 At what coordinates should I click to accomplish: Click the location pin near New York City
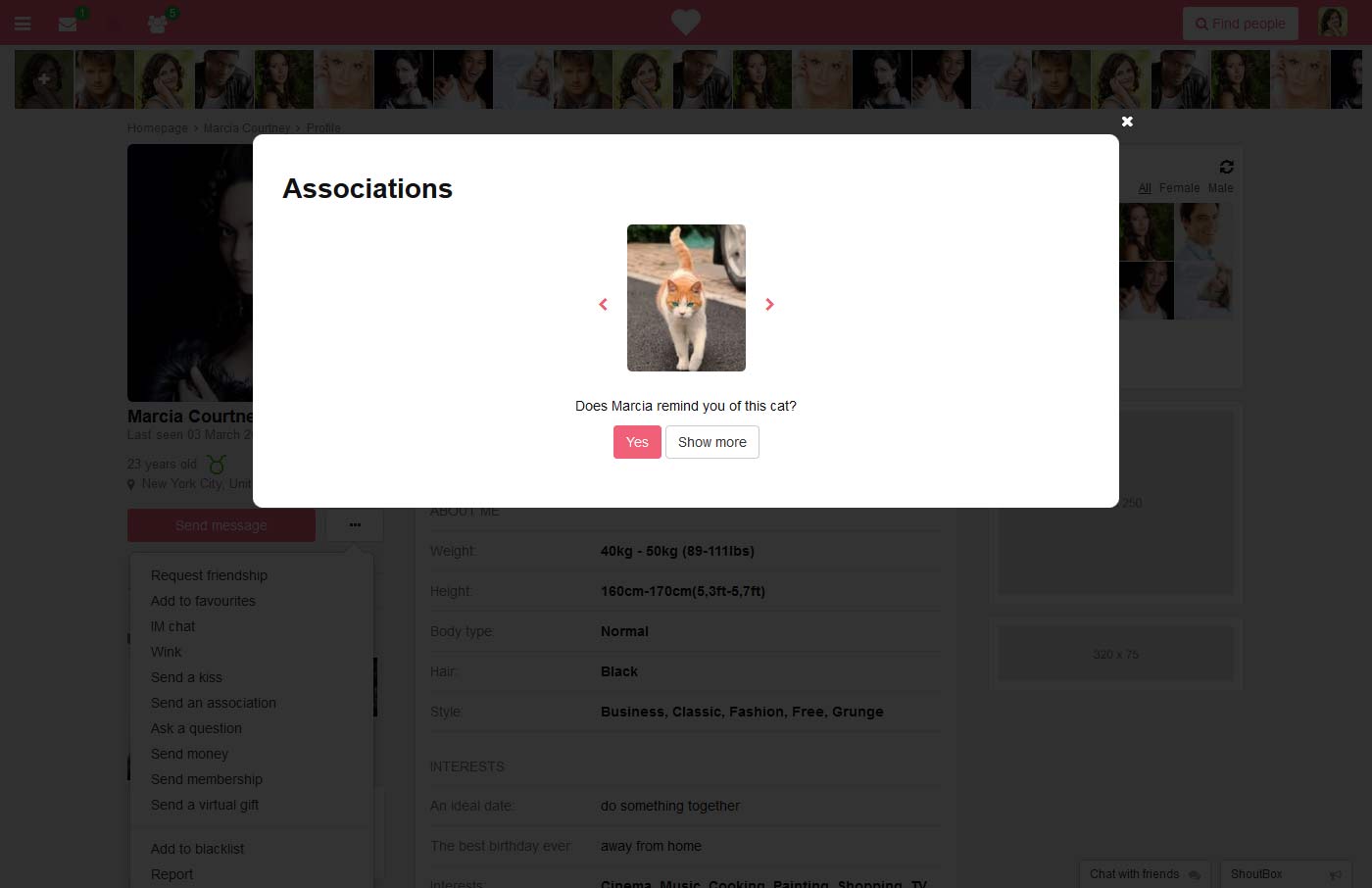coord(131,484)
